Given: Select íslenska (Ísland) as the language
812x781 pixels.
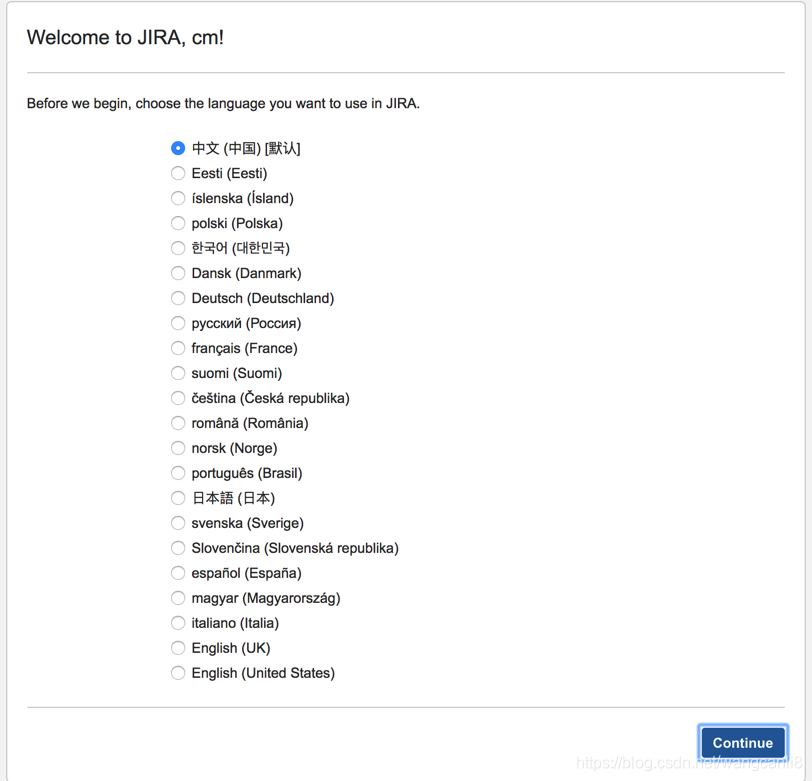Looking at the screenshot, I should (178, 198).
